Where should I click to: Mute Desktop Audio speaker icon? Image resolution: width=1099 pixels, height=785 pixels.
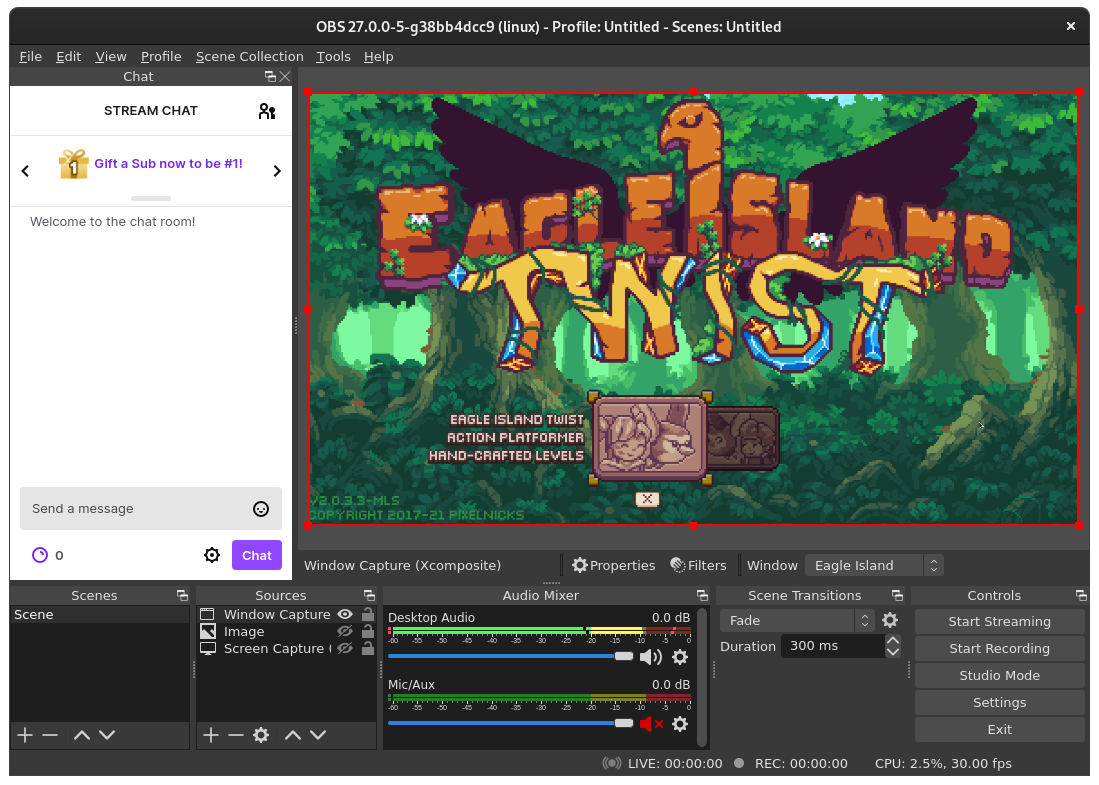650,657
